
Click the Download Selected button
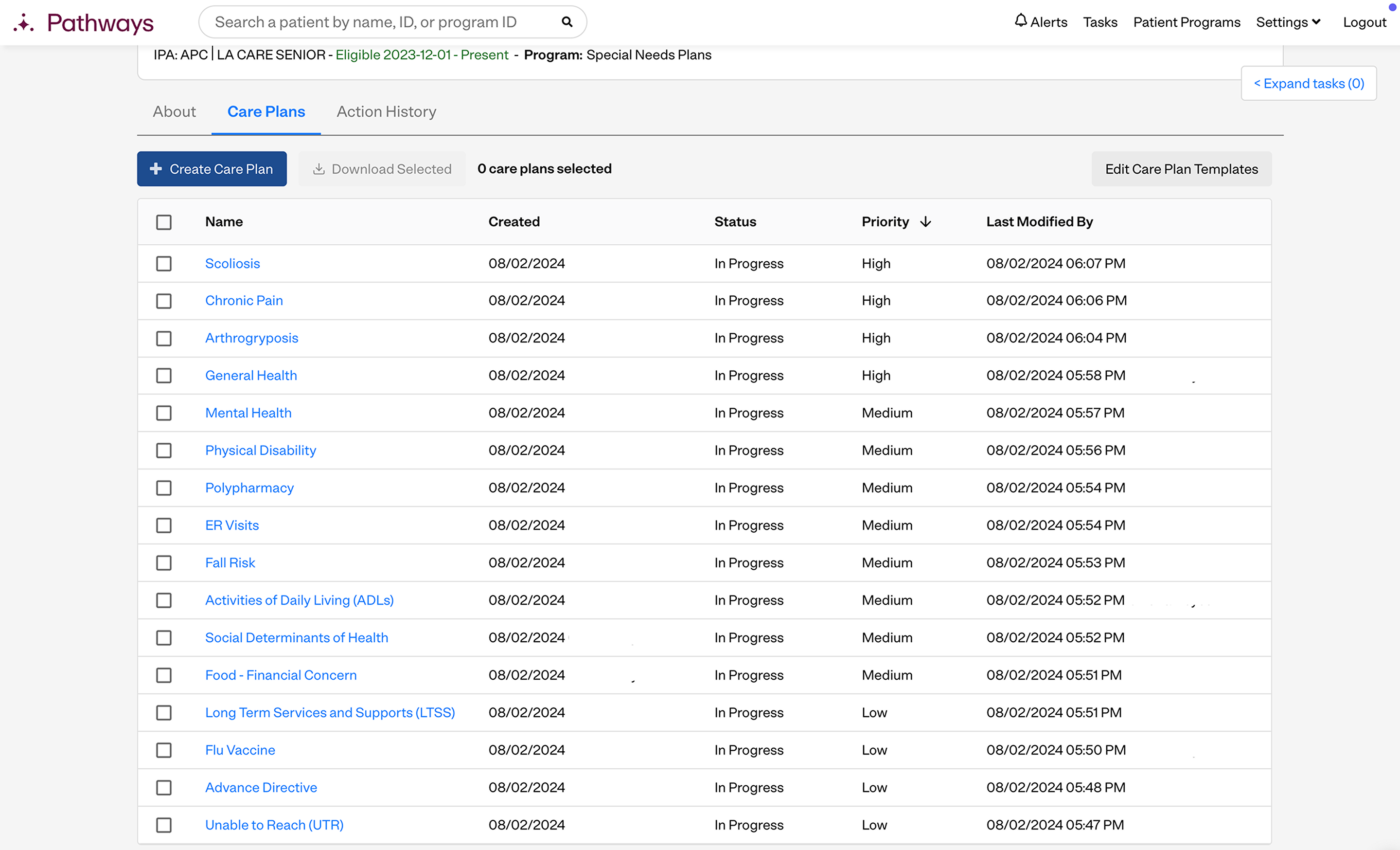(x=382, y=169)
